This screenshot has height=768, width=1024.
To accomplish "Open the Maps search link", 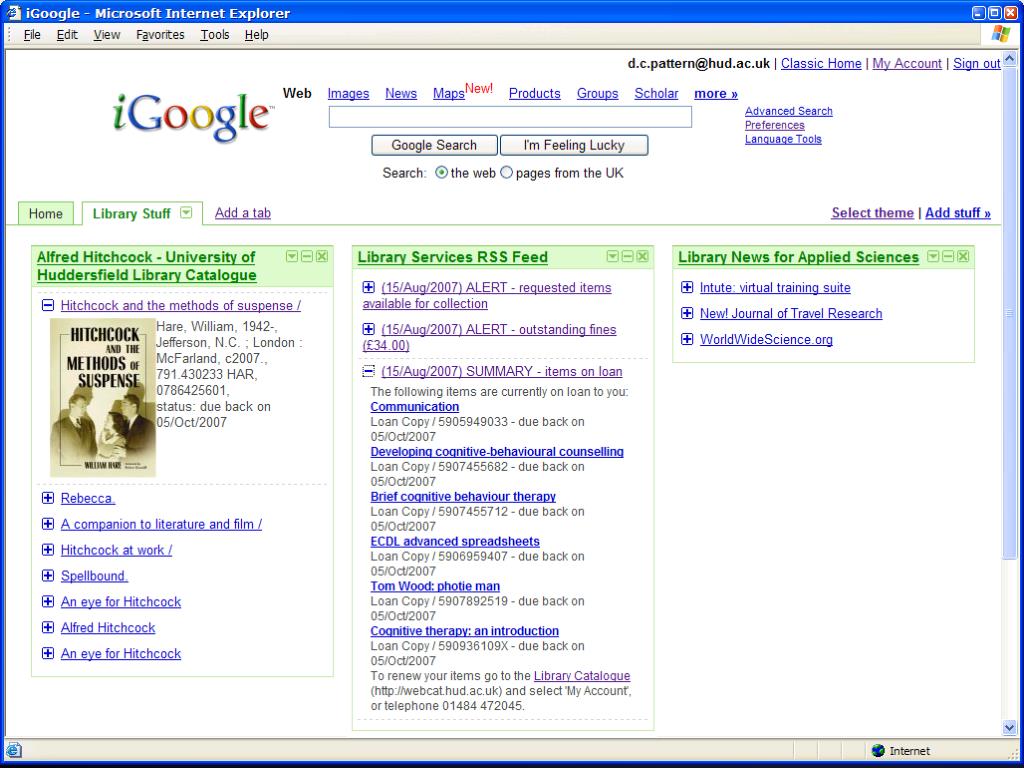I will click(449, 93).
